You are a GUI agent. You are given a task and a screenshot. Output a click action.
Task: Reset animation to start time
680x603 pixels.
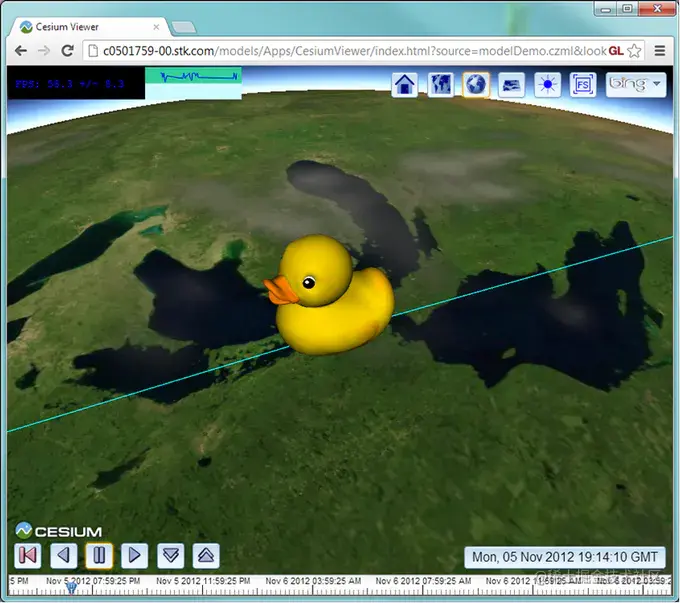28,555
